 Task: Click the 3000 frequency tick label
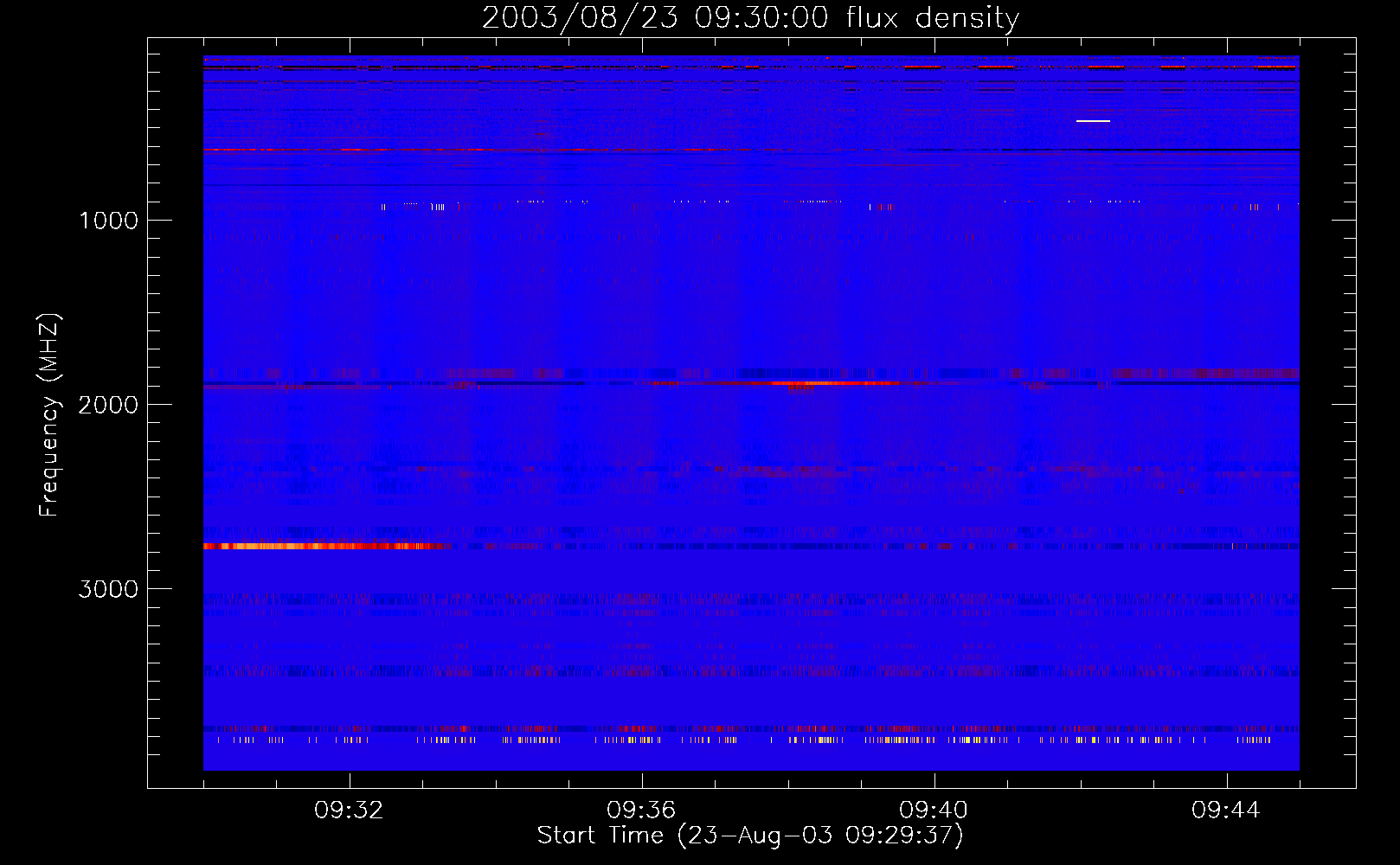(108, 589)
